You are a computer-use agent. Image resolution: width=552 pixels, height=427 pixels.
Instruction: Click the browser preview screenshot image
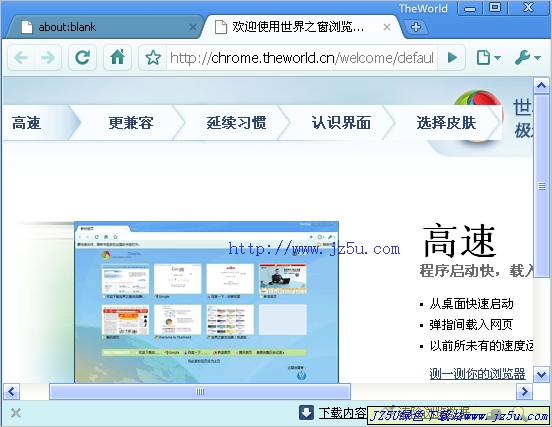206,302
